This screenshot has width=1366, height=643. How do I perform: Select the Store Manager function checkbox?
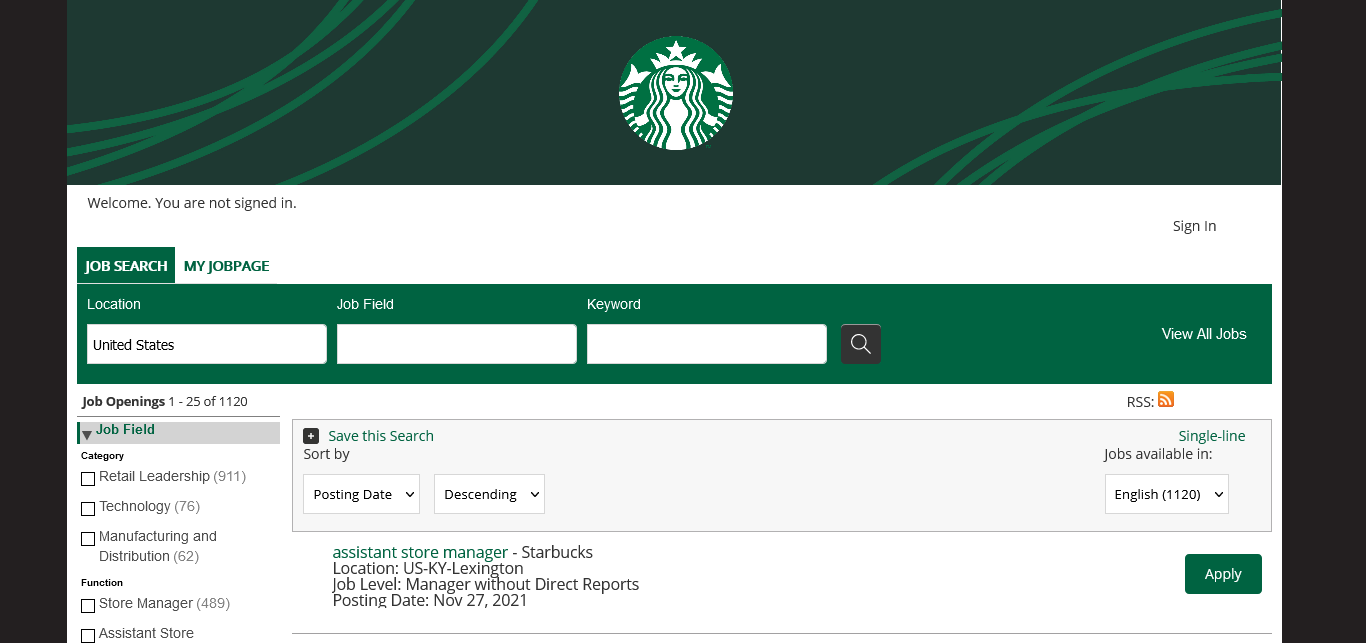pos(88,606)
